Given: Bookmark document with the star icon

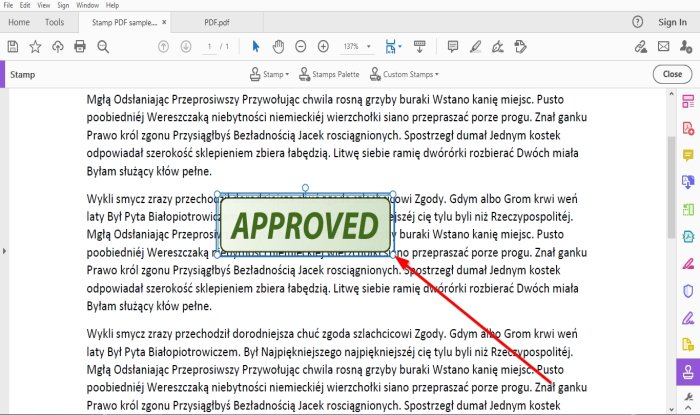Looking at the screenshot, I should 35,46.
